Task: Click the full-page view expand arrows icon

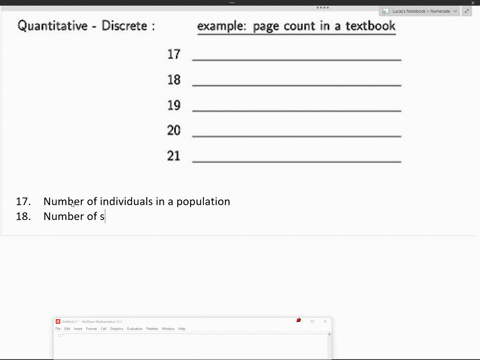Action: [467, 11]
